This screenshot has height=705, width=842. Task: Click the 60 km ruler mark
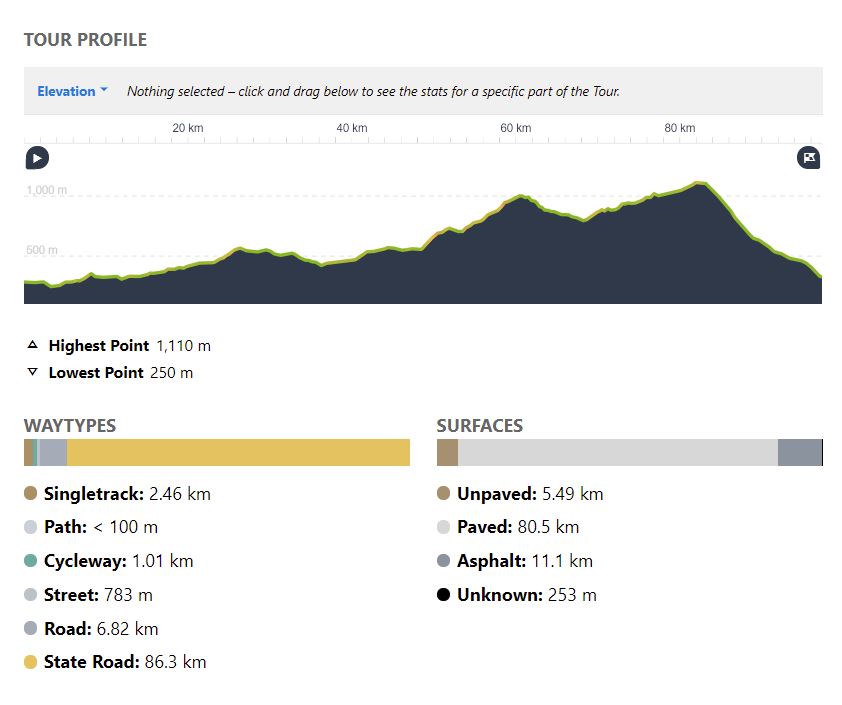514,128
